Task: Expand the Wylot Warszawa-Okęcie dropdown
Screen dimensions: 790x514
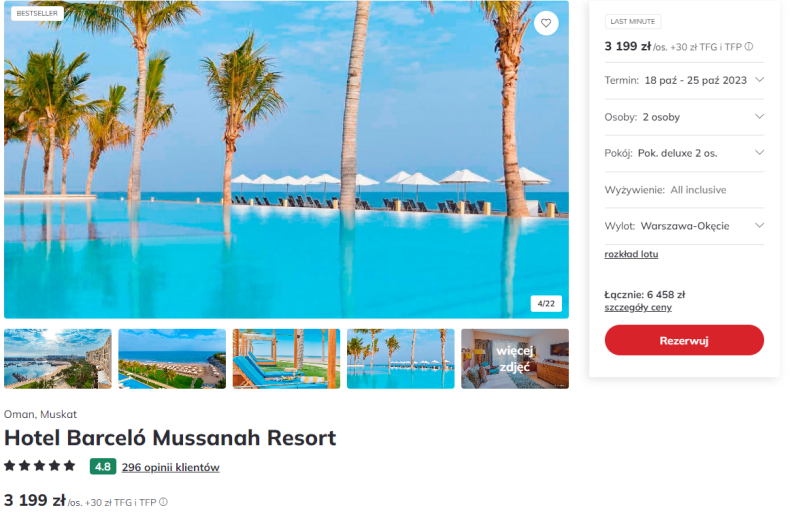Action: [x=684, y=226]
